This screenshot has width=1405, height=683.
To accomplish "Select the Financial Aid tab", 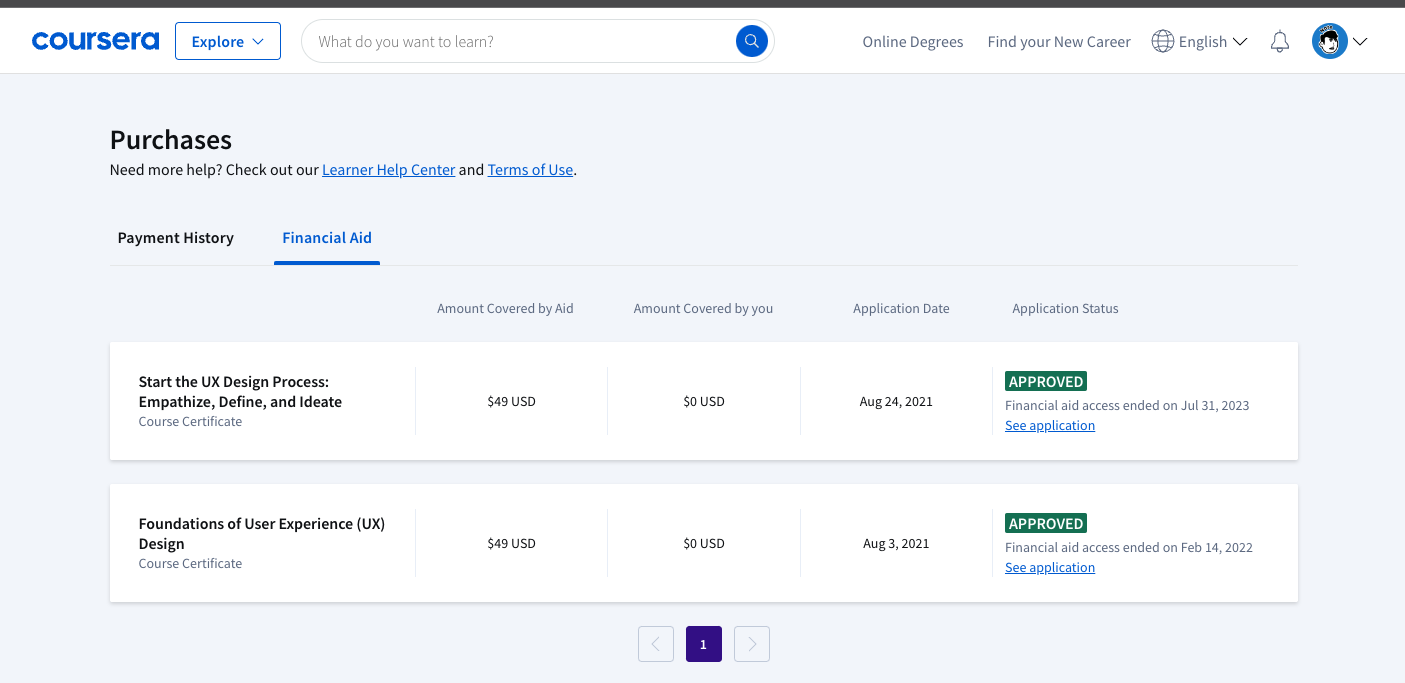I will point(327,238).
